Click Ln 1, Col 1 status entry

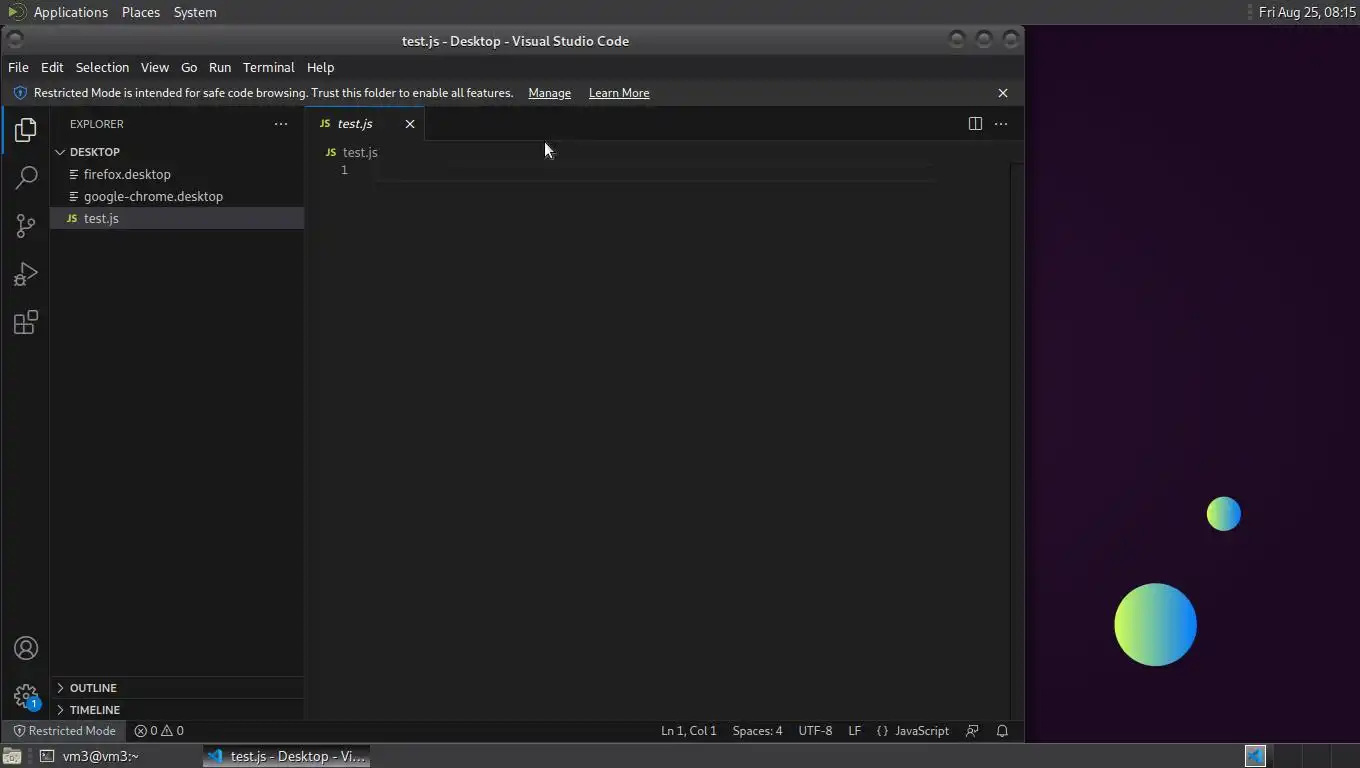click(x=688, y=731)
